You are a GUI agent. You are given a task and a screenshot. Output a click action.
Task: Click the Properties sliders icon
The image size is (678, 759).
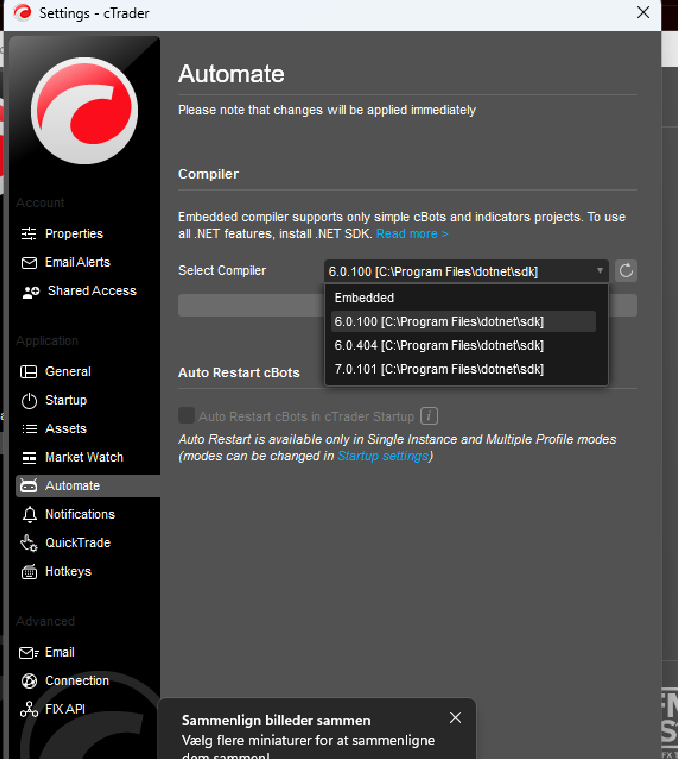pos(29,234)
